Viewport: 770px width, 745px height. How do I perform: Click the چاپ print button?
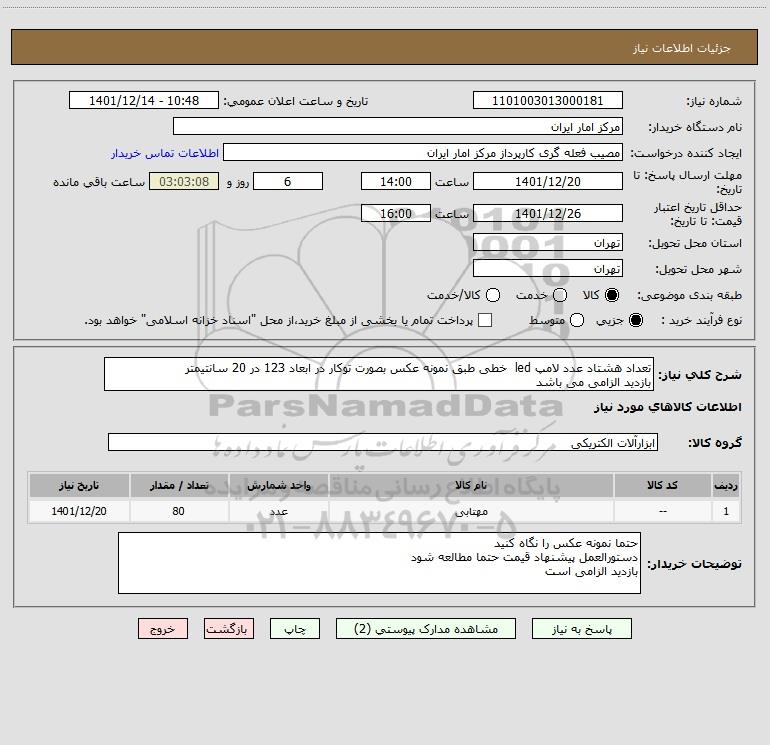tap(295, 629)
